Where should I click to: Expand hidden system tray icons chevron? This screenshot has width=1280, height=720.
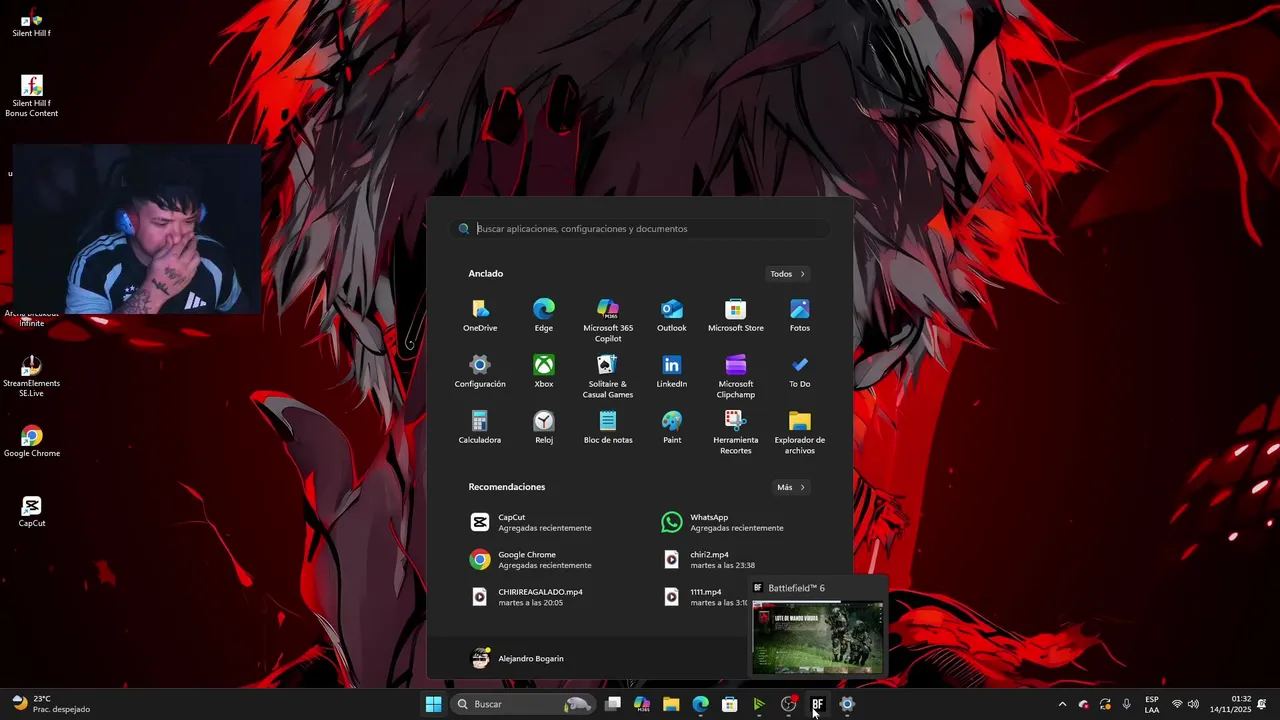(x=1062, y=704)
